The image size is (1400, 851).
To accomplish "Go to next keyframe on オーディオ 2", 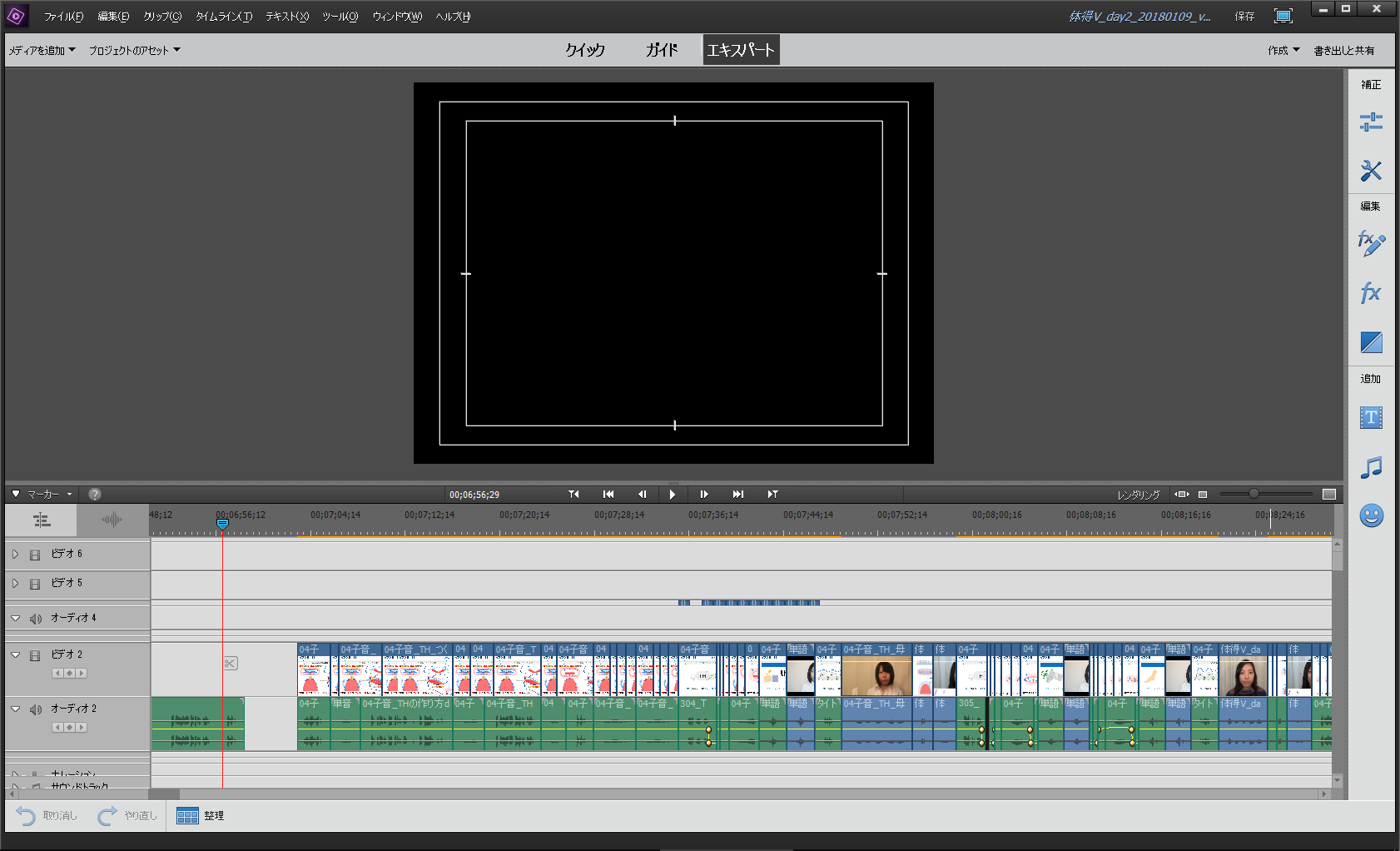I will click(82, 728).
